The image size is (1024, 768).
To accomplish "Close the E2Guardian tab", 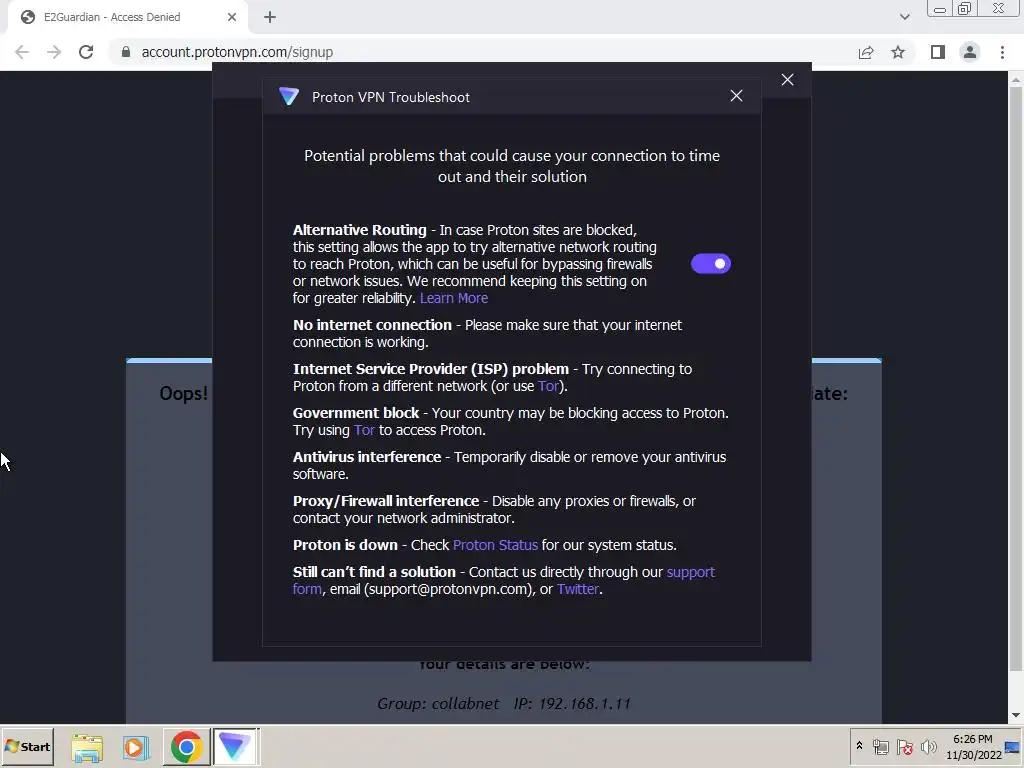I will click(x=232, y=17).
